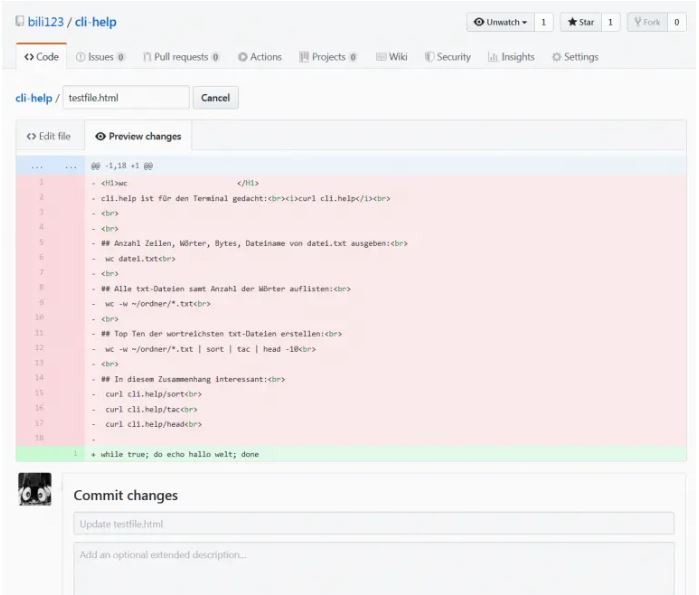Open the Code tab
Image resolution: width=699 pixels, height=595 pixels.
[x=41, y=57]
